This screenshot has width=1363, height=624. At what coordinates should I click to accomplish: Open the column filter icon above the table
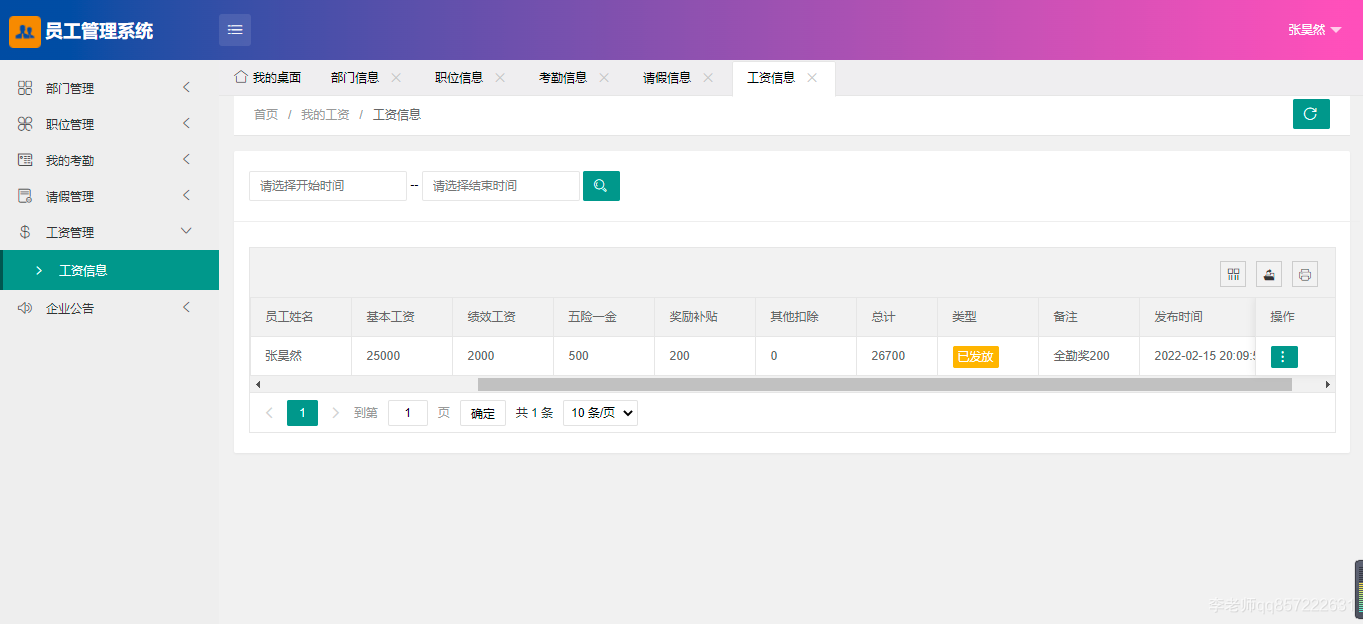1232,273
